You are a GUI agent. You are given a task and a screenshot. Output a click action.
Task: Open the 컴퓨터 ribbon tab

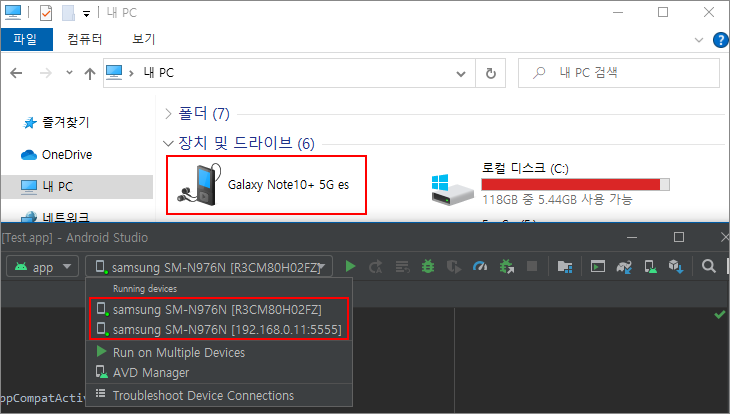click(85, 39)
